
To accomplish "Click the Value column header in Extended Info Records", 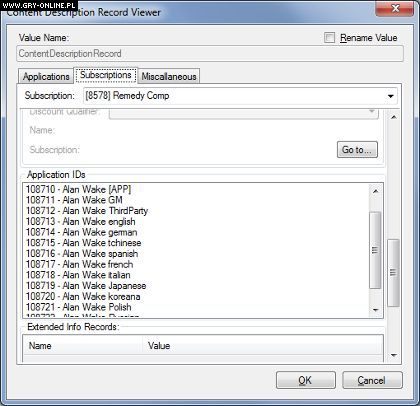I will (263, 346).
